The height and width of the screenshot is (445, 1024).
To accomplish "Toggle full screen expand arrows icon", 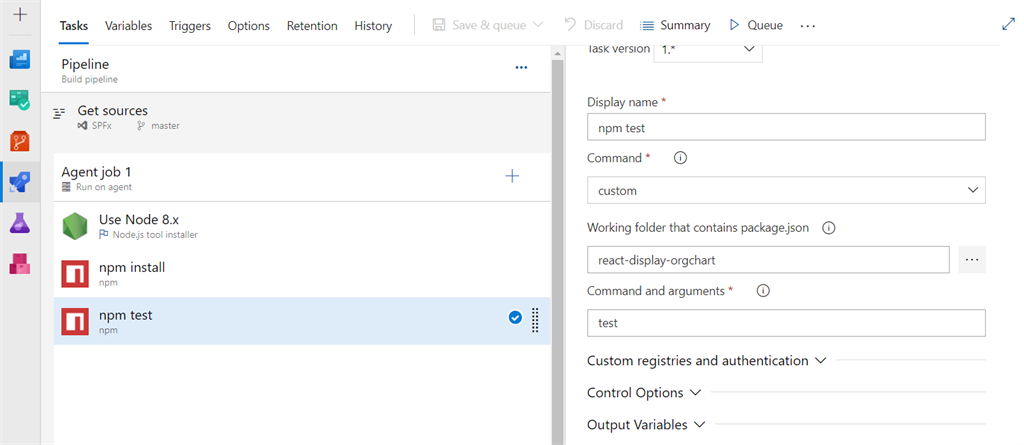I will [x=1008, y=25].
